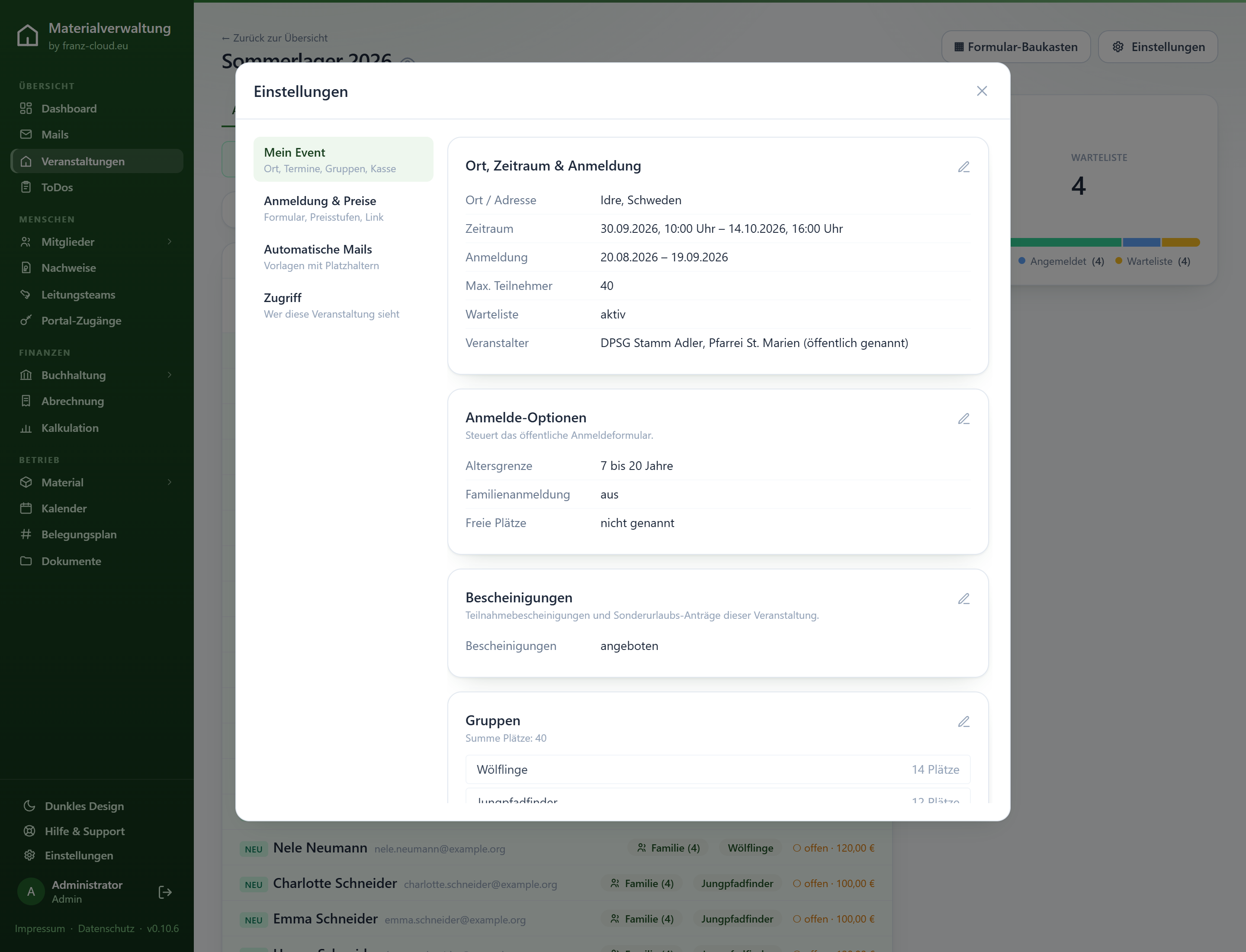Click the orange Warteliste segment of progress bar

1181,242
